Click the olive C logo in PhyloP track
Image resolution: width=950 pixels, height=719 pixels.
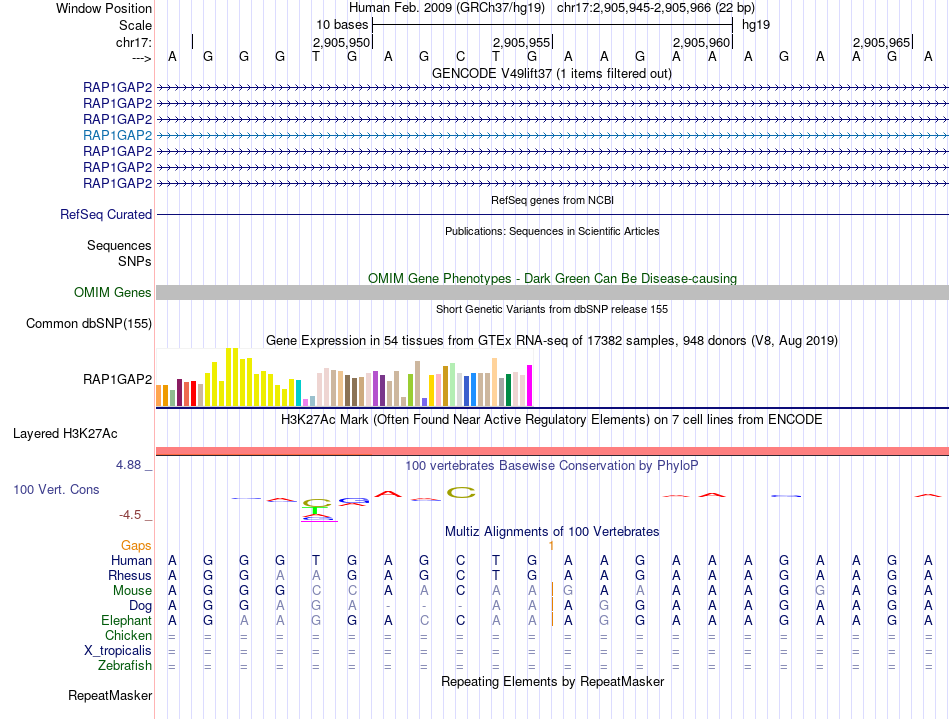(x=461, y=492)
